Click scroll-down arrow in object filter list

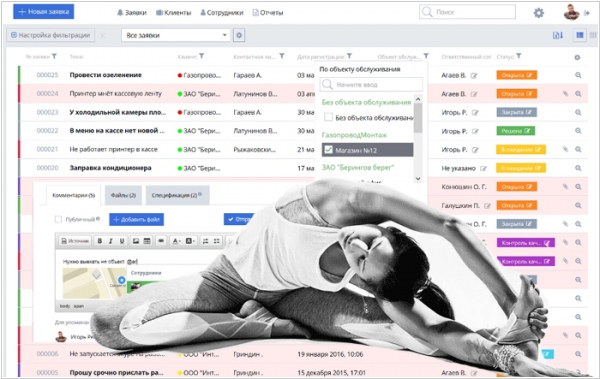pos(418,178)
